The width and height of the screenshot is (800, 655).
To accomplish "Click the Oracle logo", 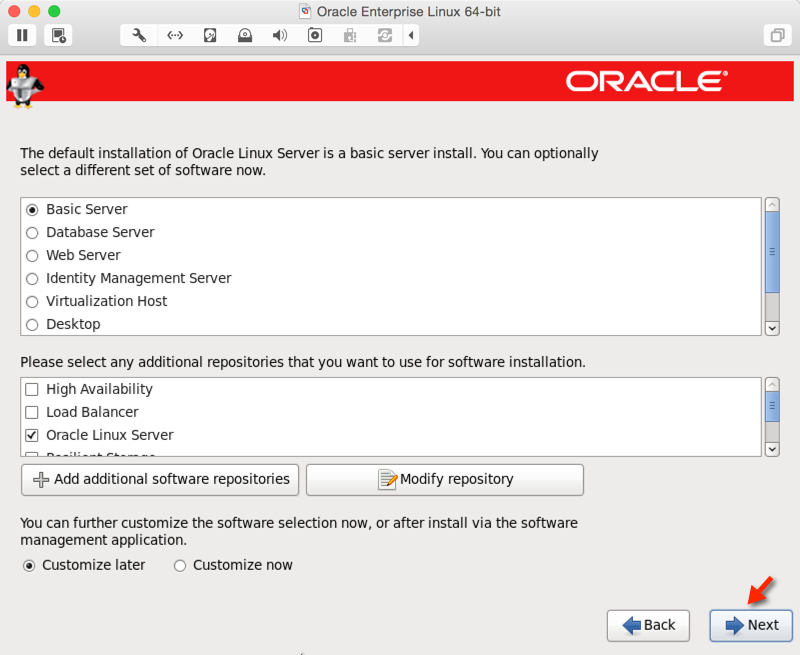I will (x=646, y=82).
